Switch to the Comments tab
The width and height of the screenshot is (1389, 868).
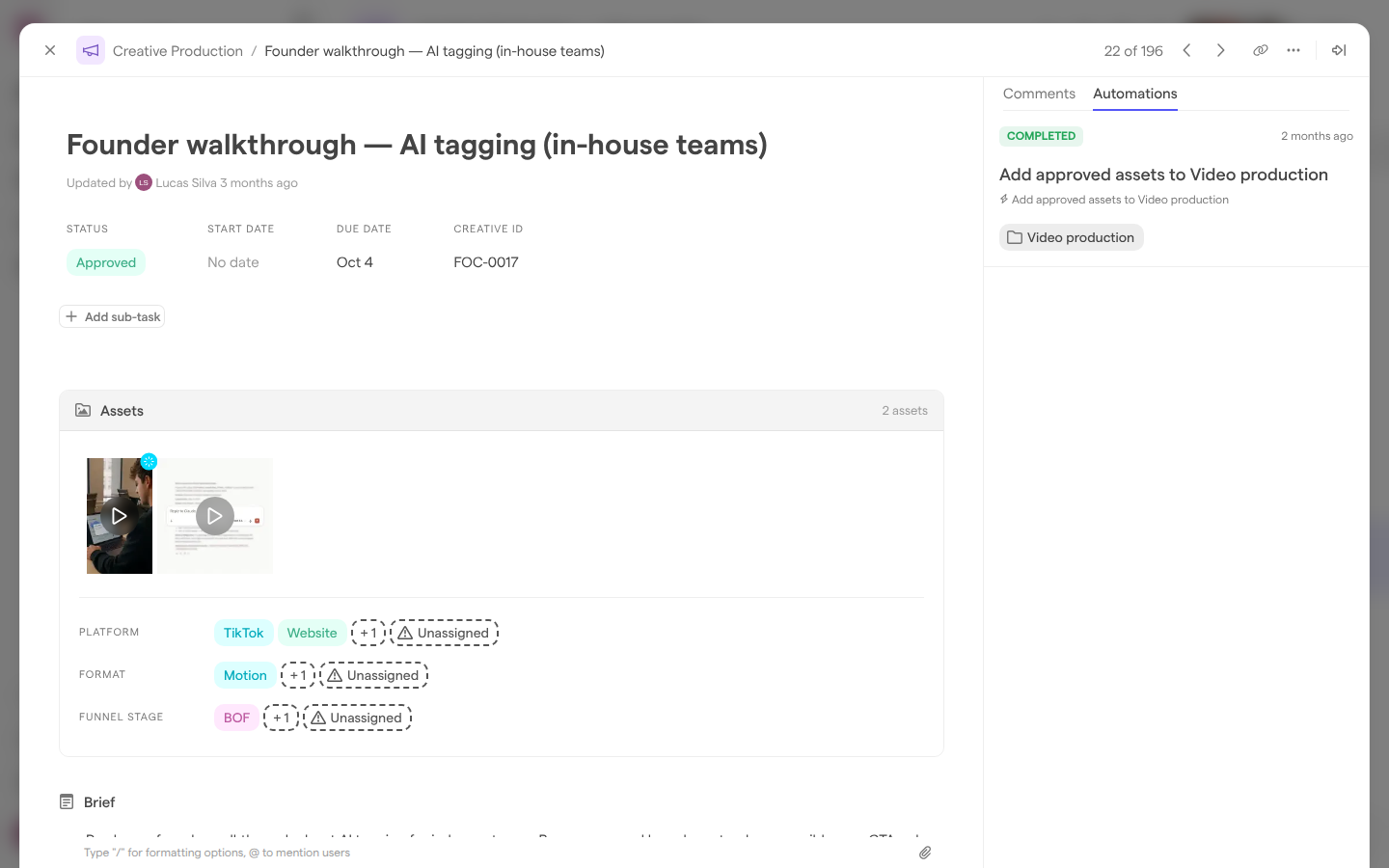[x=1039, y=94]
